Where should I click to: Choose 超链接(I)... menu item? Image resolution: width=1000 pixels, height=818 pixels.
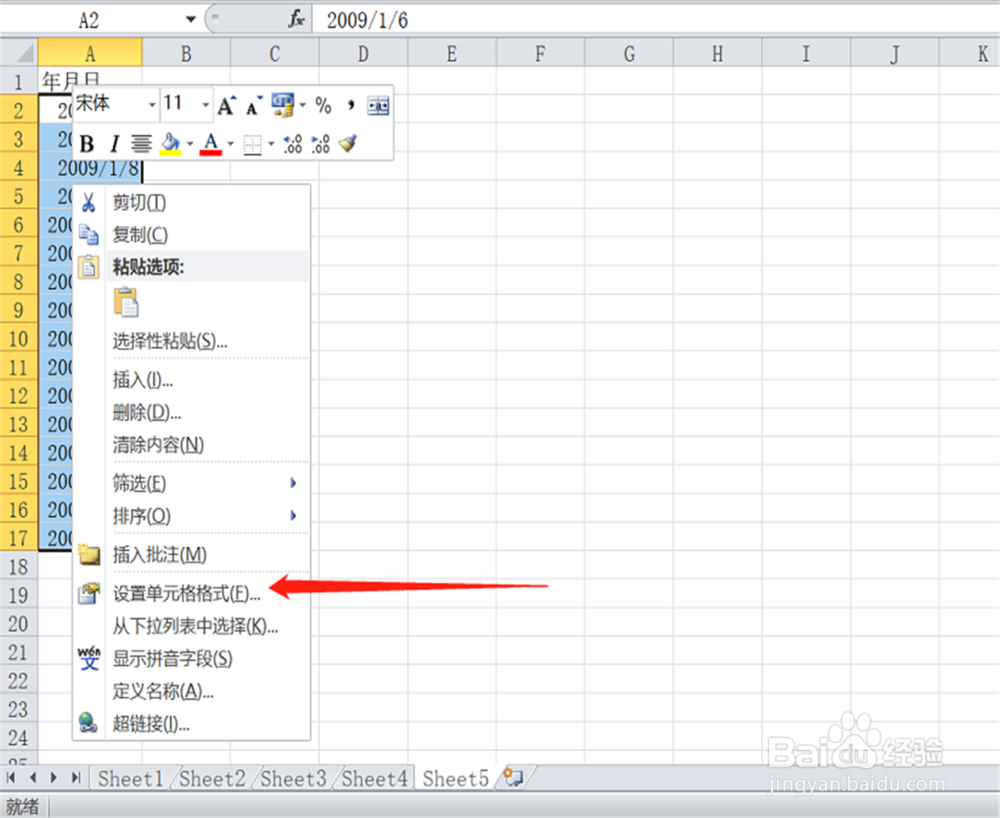[x=191, y=724]
